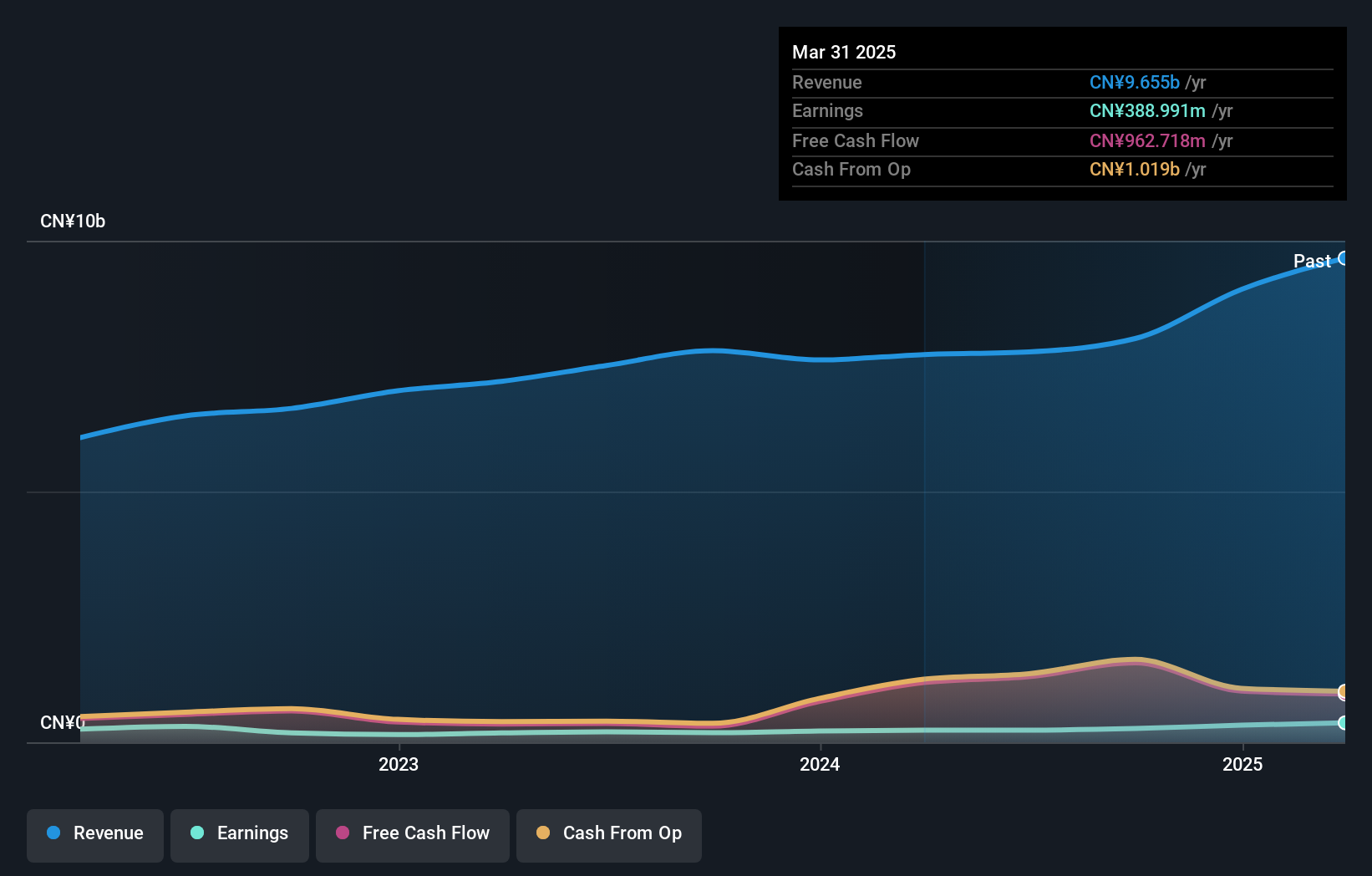Click the 2025 x-axis label
1372x876 pixels.
1242,764
